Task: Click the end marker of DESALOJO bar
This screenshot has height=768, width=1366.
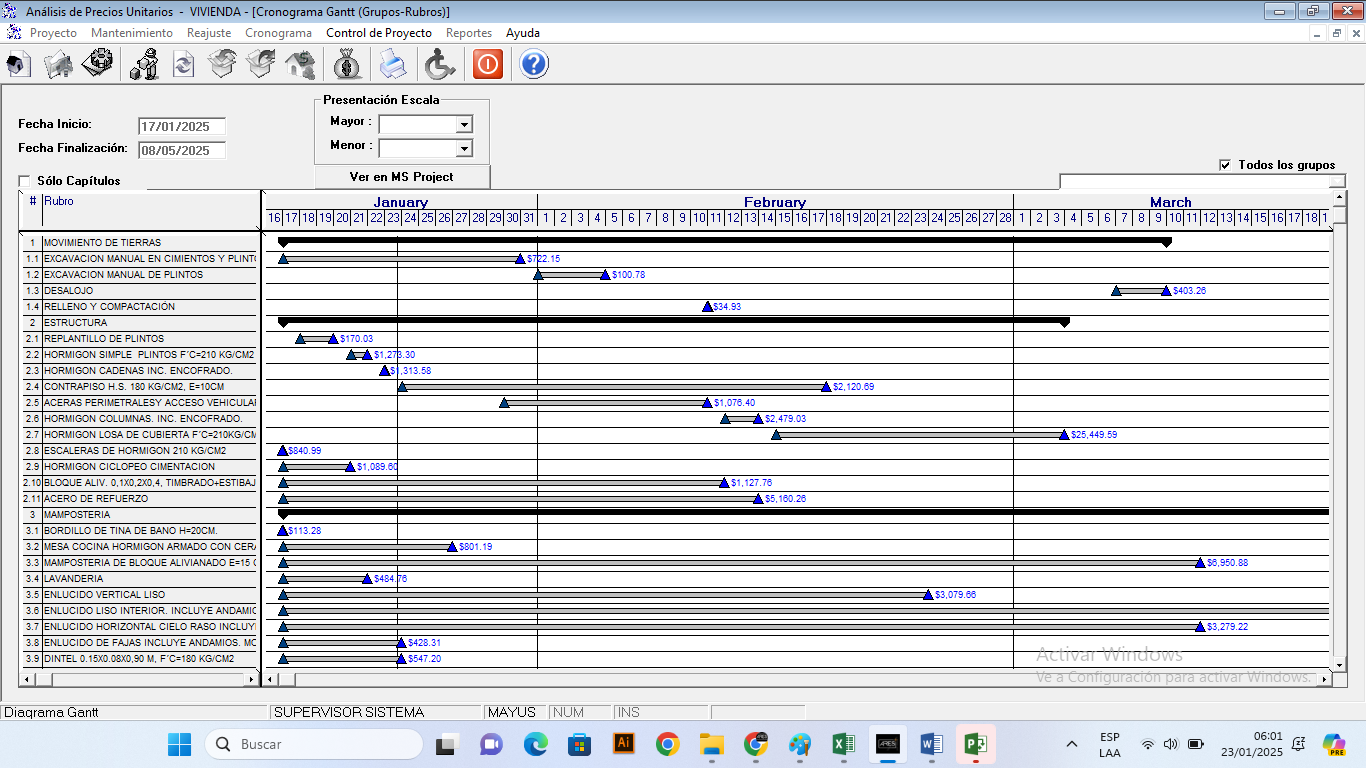Action: pyautogui.click(x=1166, y=291)
